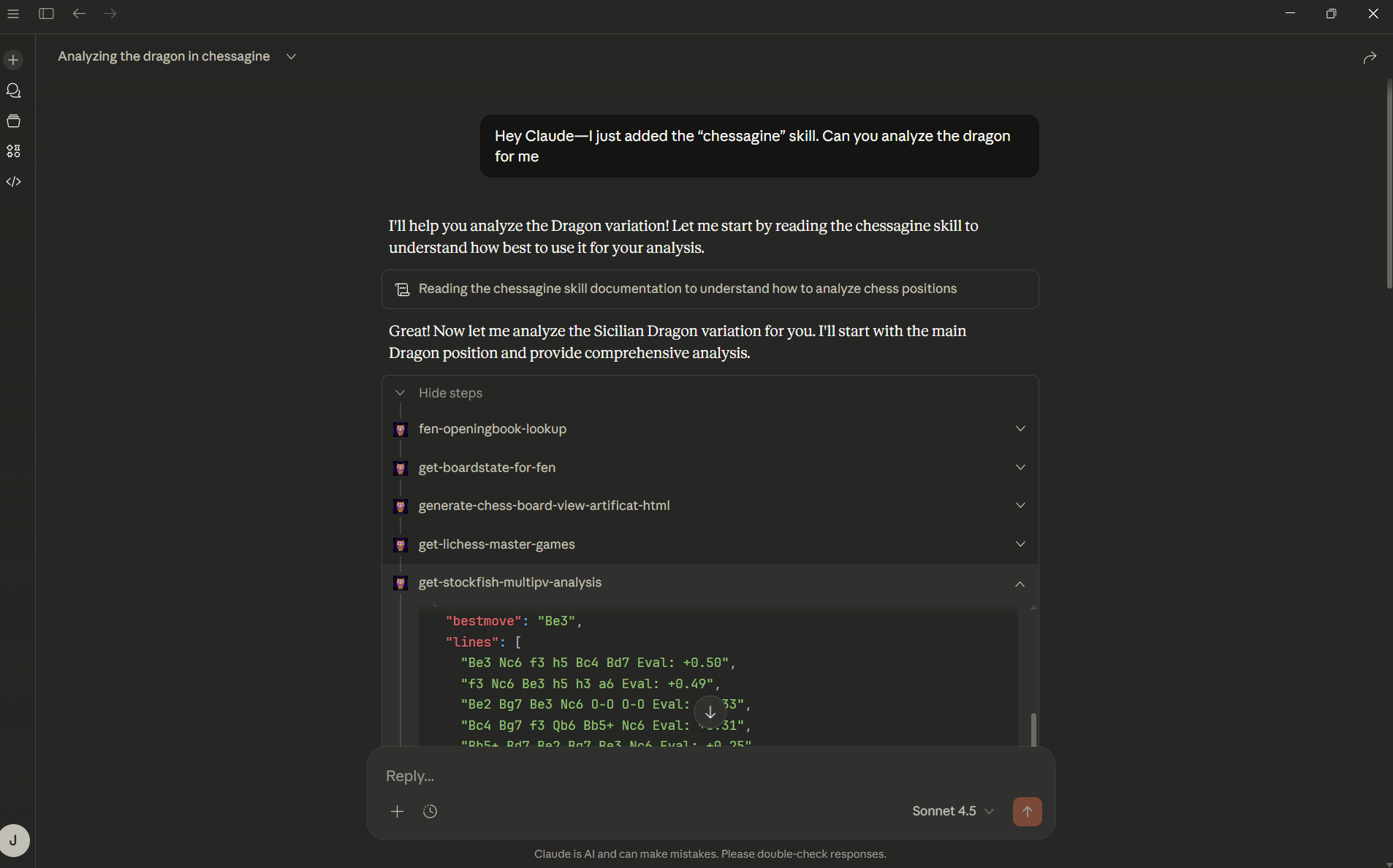Screen dimensions: 1393x868
Task: Go forward with the right arrow
Action: click(x=110, y=14)
